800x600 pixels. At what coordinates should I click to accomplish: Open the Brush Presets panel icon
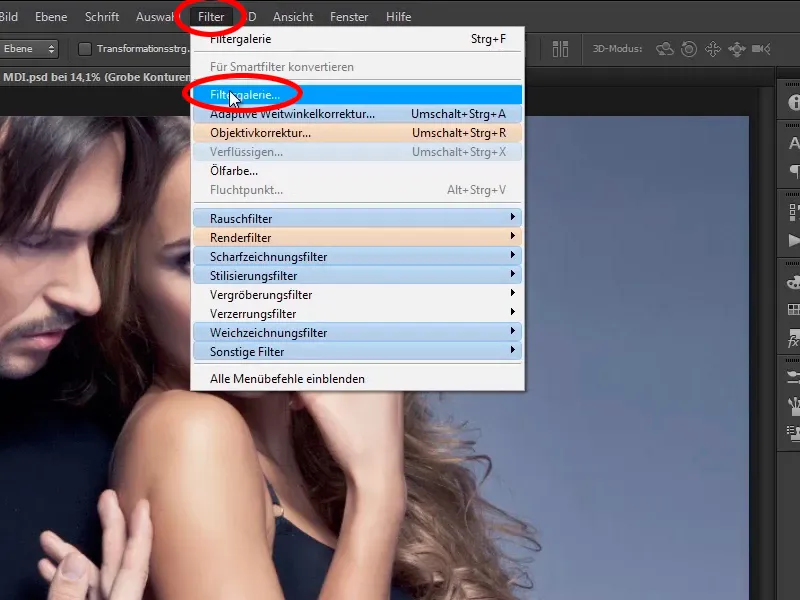point(793,377)
